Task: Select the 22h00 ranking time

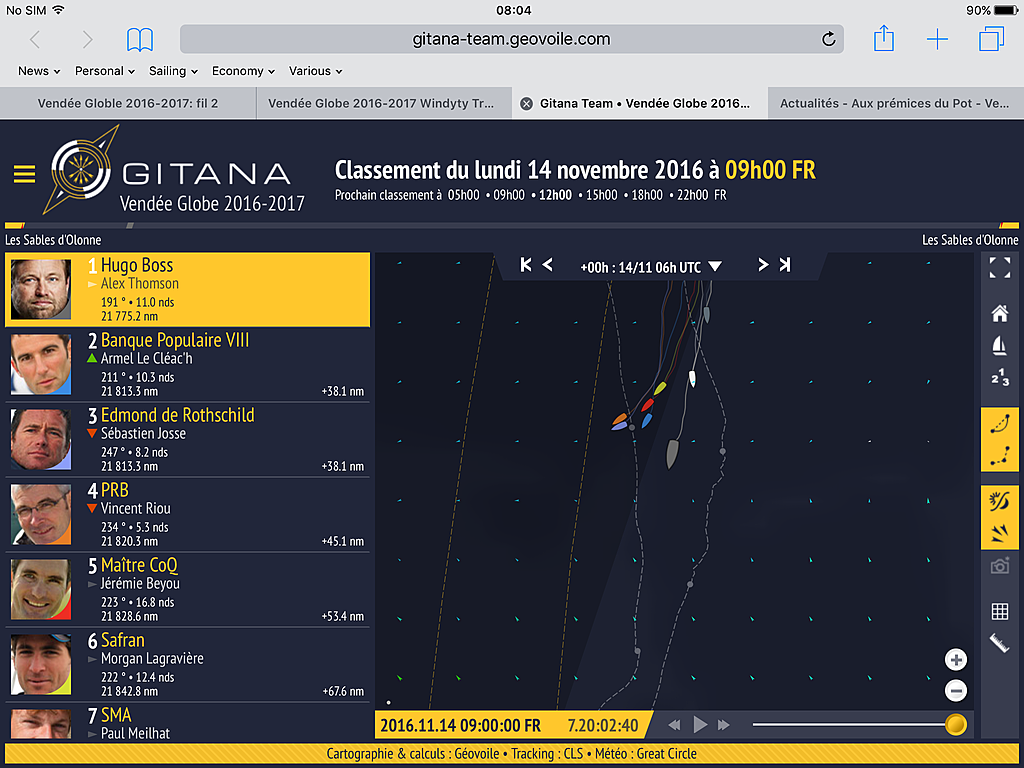Action: click(692, 195)
